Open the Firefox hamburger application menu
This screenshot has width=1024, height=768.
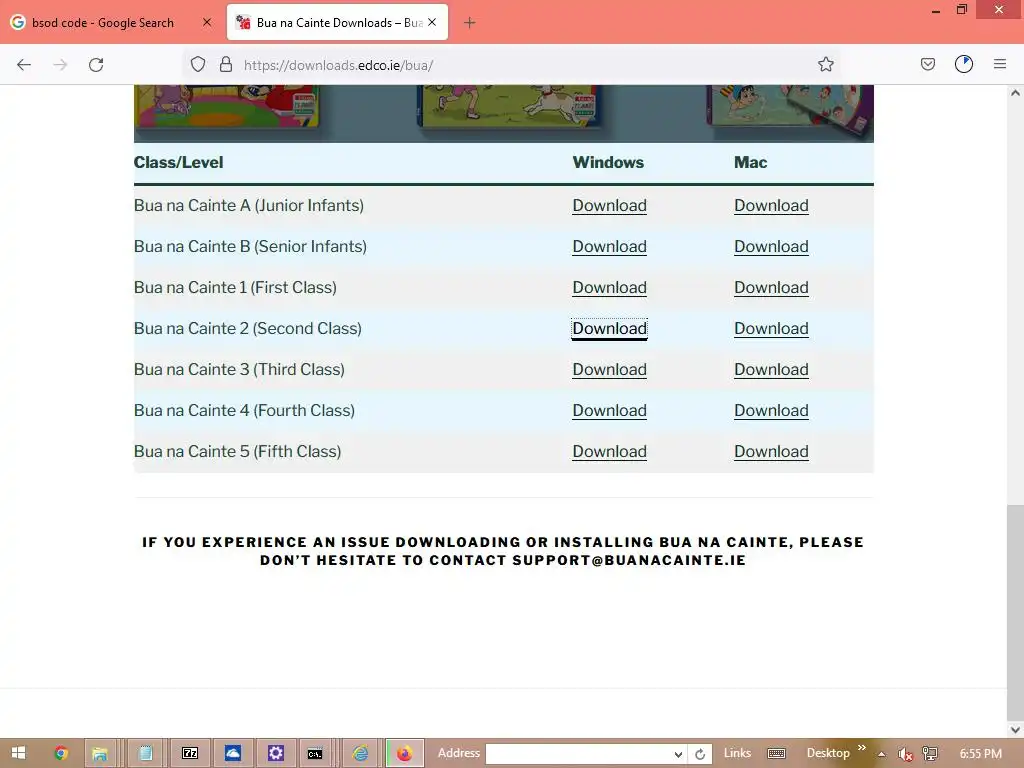pyautogui.click(x=1000, y=64)
